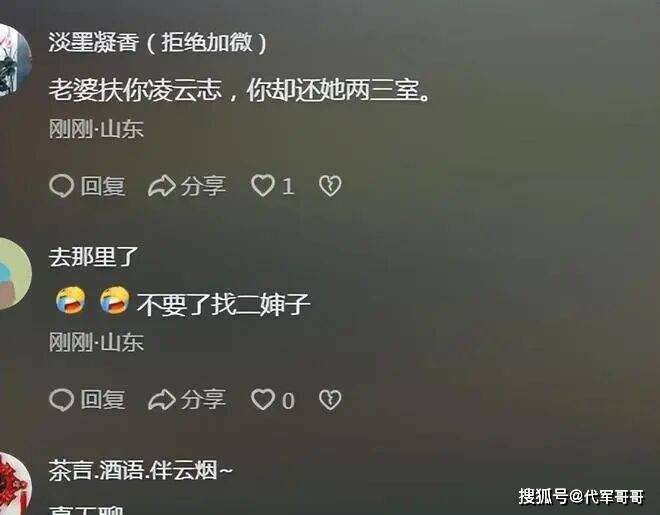The height and width of the screenshot is (515, 660).
Task: Click the 搜狐号@代军哥哥 watermark
Action: 581,496
